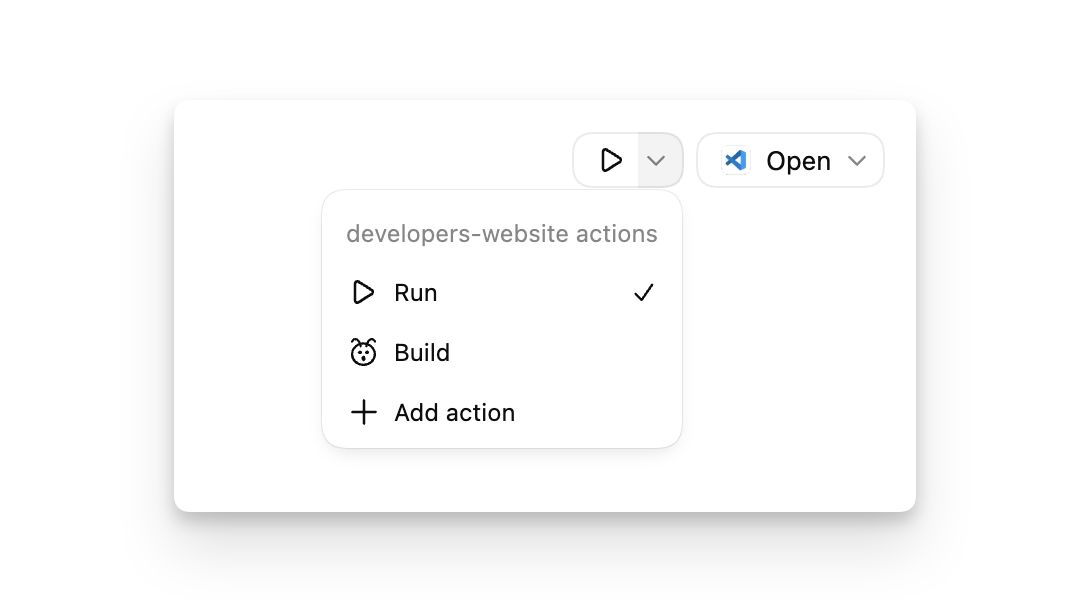Click the play icon to run developers-website
Viewport: 1090px width, 612px height.
click(611, 159)
